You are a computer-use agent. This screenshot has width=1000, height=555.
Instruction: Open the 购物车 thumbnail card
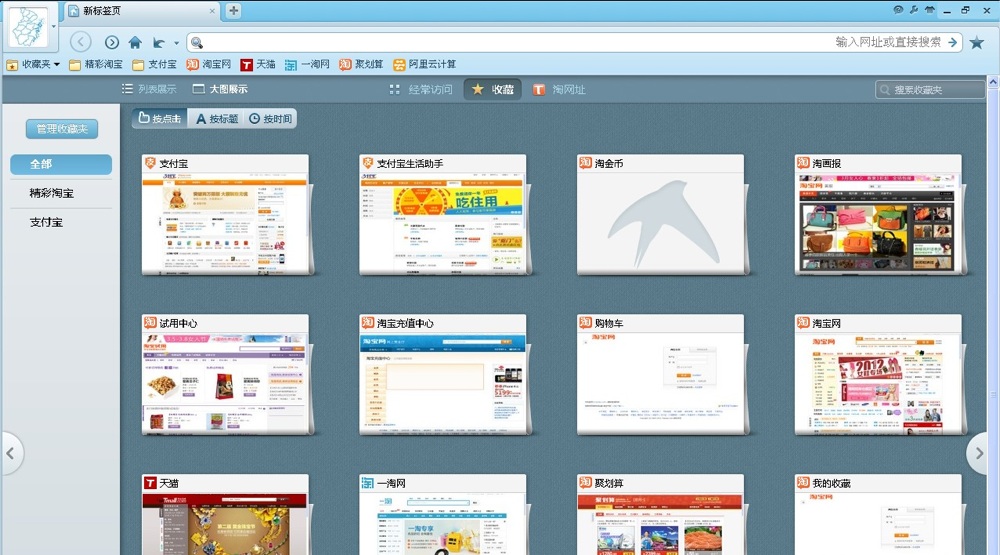pyautogui.click(x=660, y=374)
